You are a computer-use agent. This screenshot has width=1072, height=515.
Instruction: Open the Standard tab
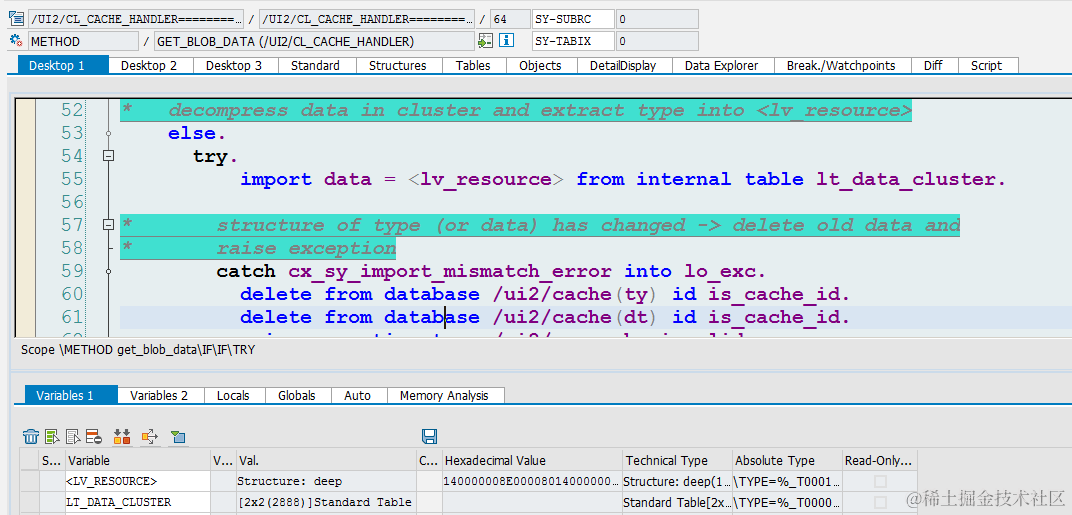click(317, 66)
